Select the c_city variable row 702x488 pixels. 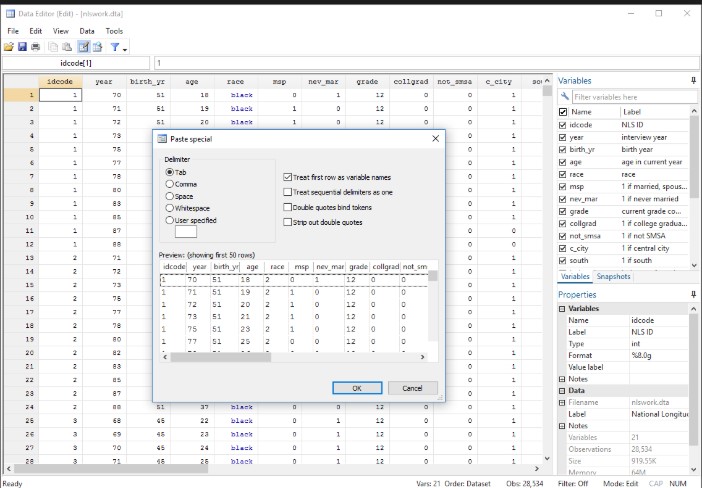pyautogui.click(x=623, y=248)
